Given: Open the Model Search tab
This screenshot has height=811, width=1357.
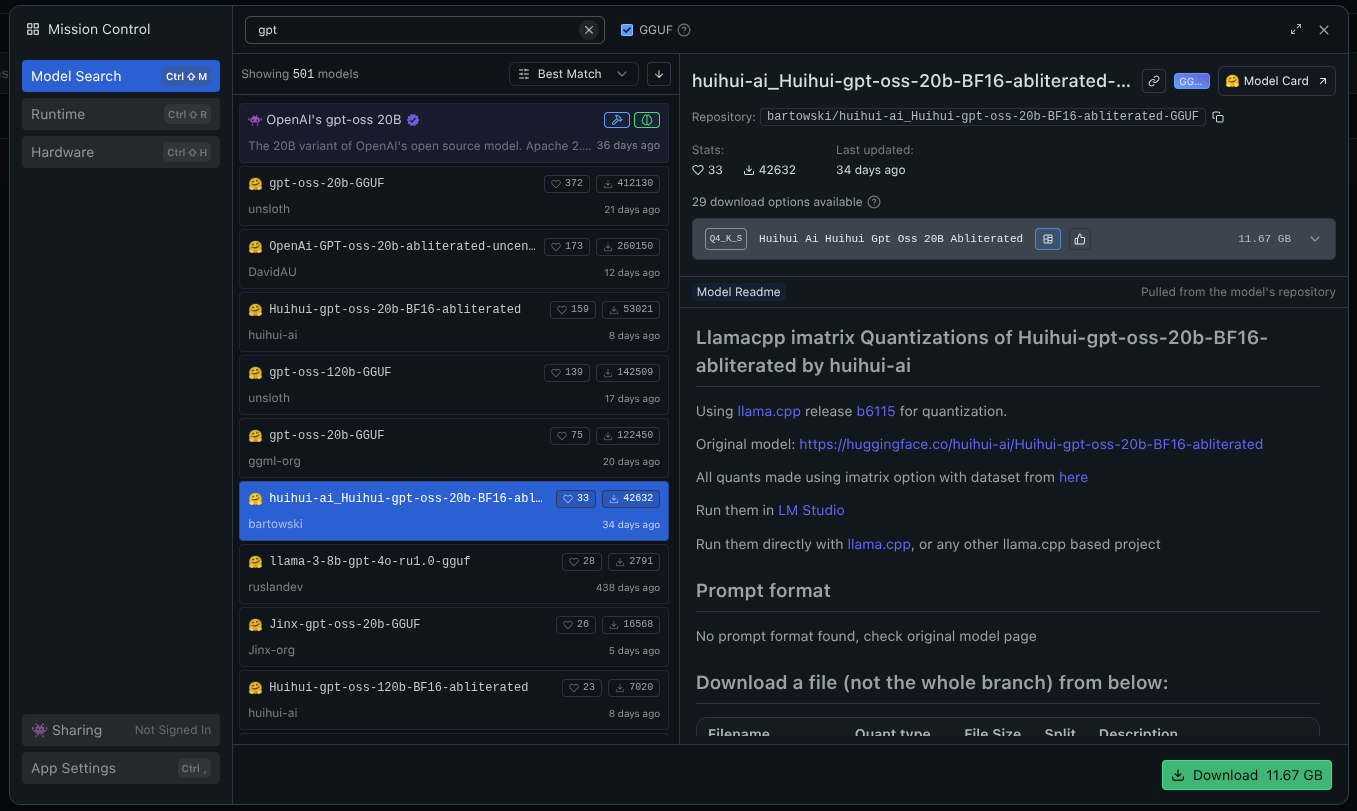Looking at the screenshot, I should point(120,76).
